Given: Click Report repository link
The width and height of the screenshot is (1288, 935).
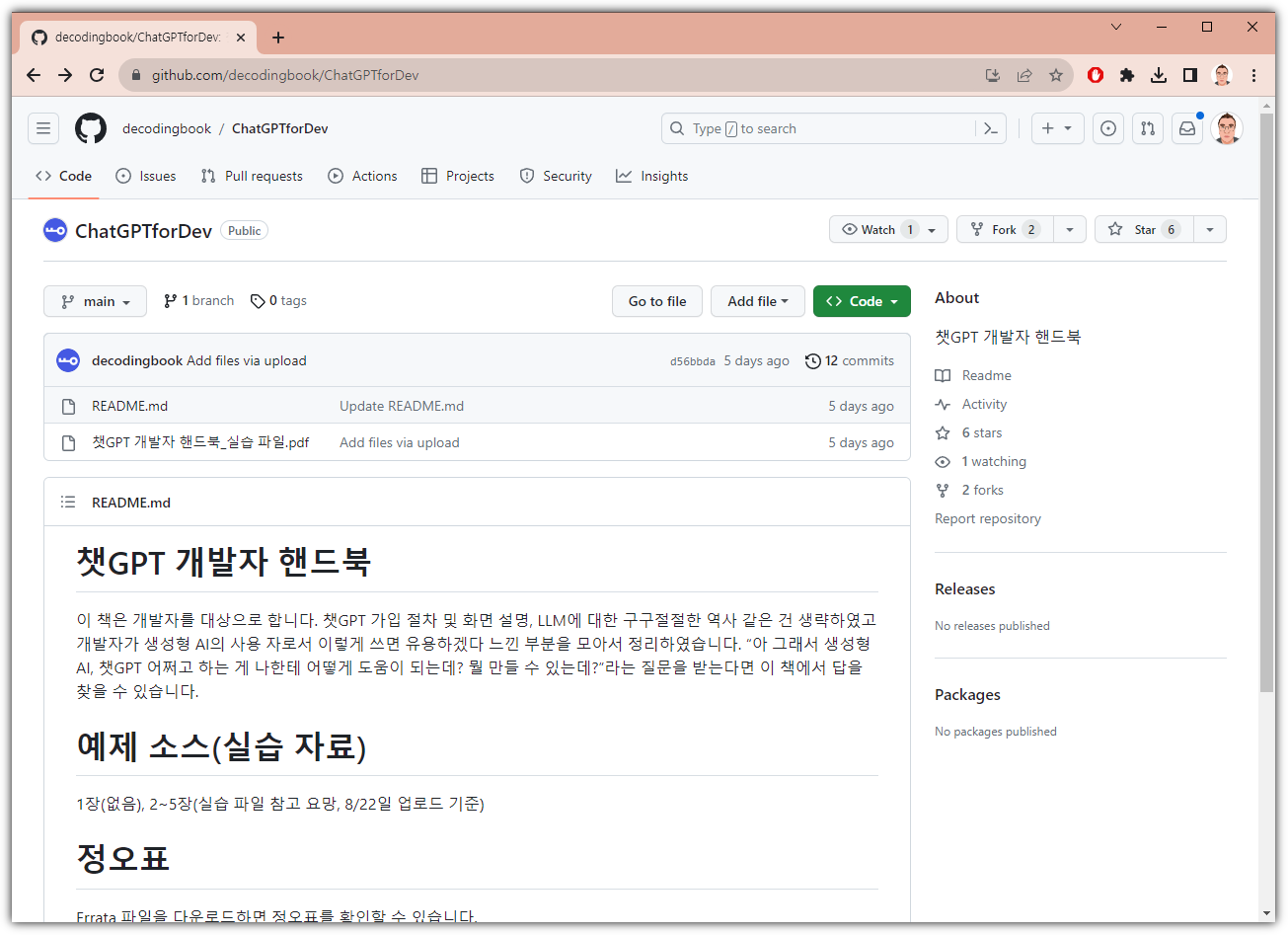Looking at the screenshot, I should click(988, 518).
